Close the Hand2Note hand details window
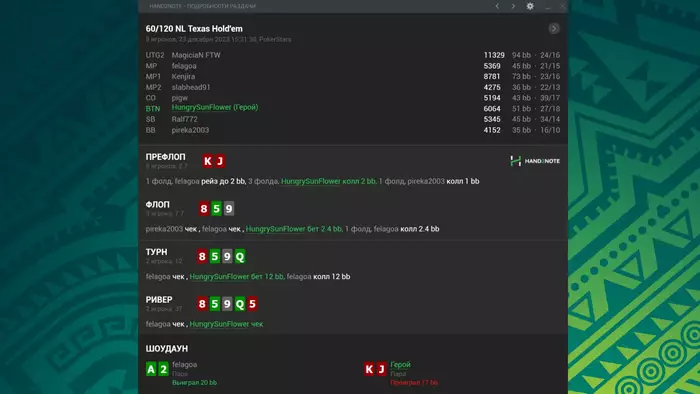This screenshot has width=700, height=394. pyautogui.click(x=562, y=6)
